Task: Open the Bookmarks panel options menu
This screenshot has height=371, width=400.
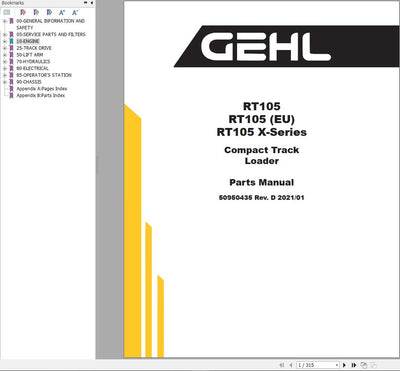Action: (x=85, y=3)
